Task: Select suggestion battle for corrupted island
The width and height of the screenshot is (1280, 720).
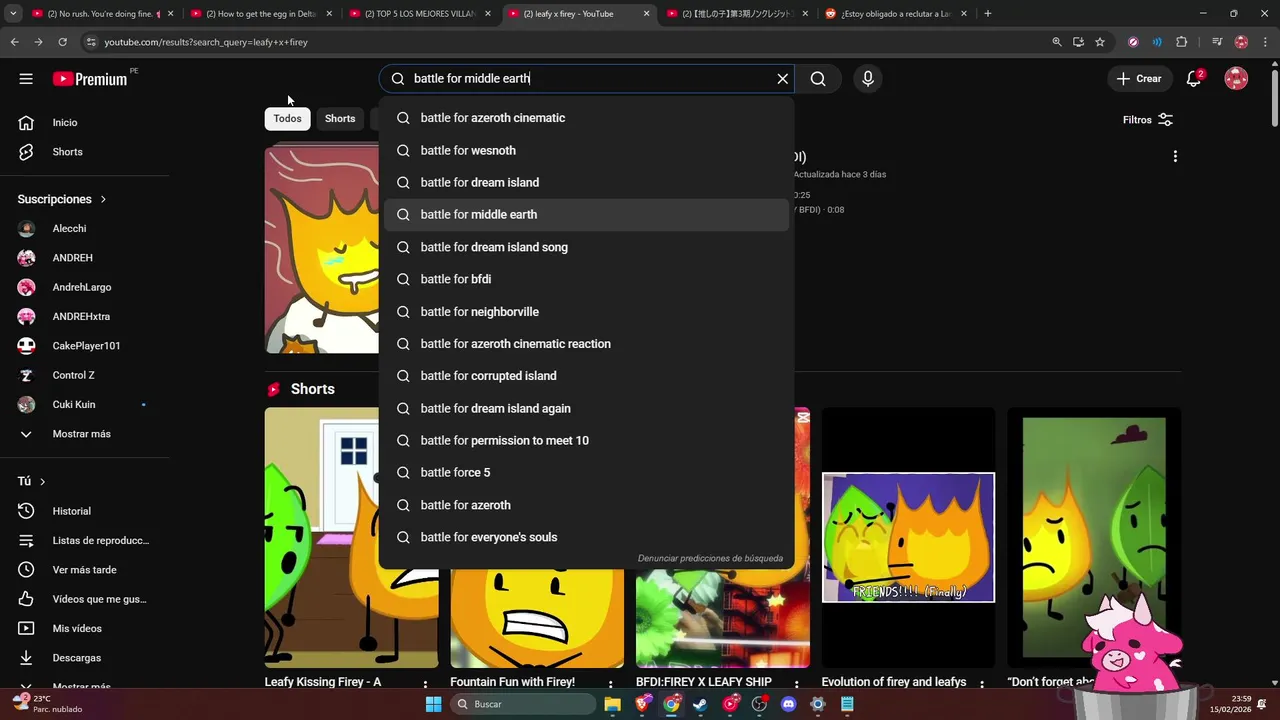Action: (586, 376)
